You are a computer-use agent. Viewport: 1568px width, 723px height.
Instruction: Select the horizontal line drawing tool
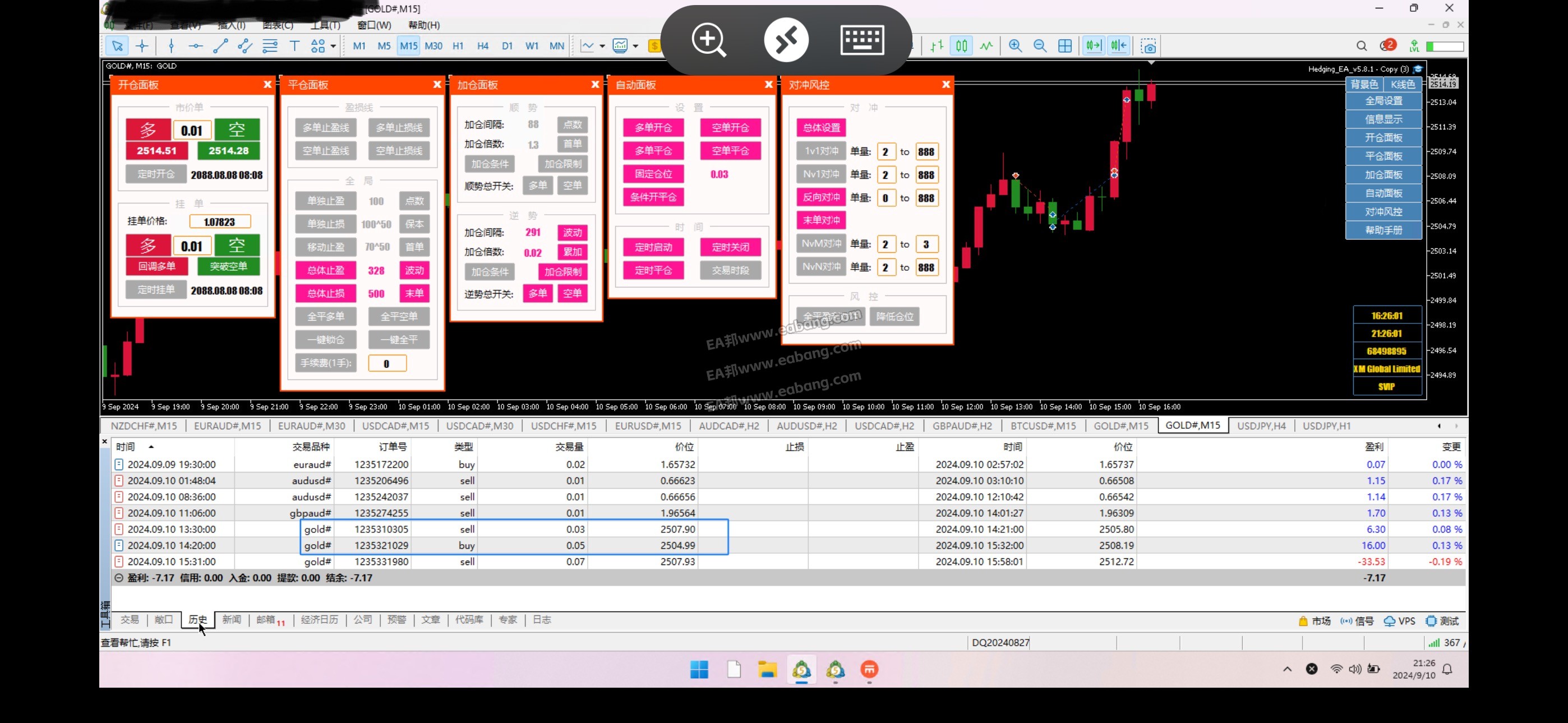tap(195, 45)
